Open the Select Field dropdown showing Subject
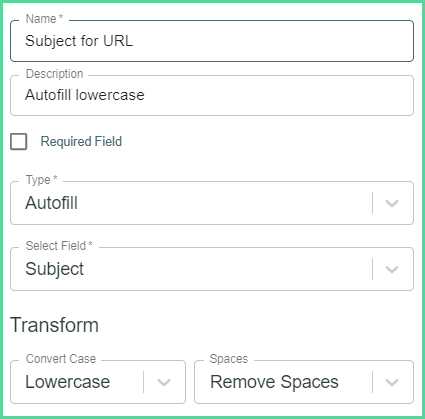 (x=212, y=269)
